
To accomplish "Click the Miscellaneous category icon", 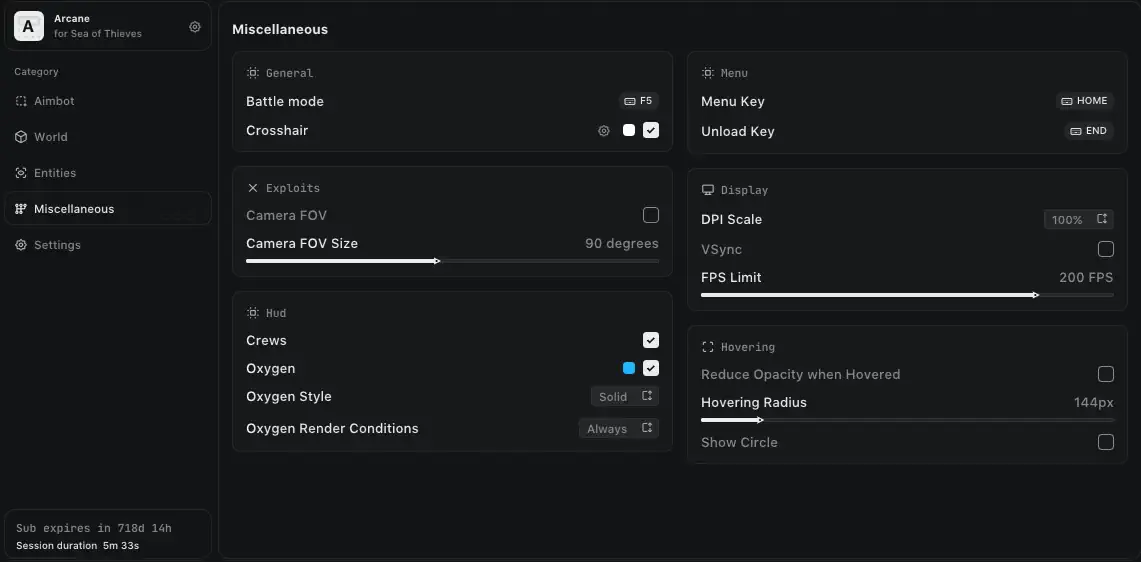I will click(21, 209).
